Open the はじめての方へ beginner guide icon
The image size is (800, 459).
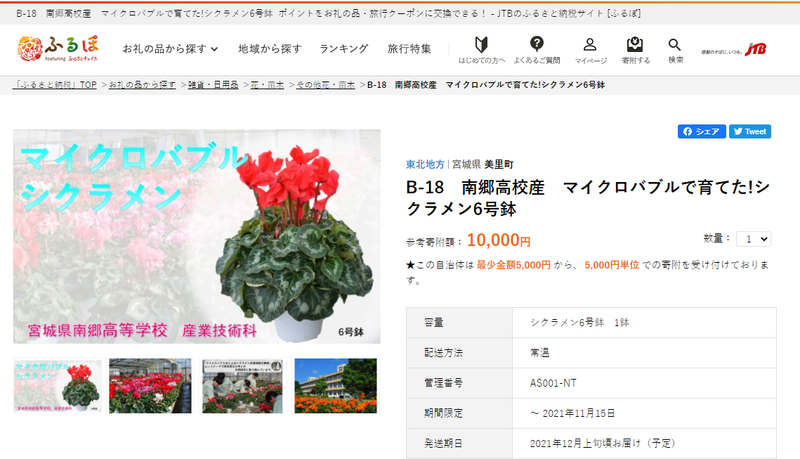coord(481,50)
